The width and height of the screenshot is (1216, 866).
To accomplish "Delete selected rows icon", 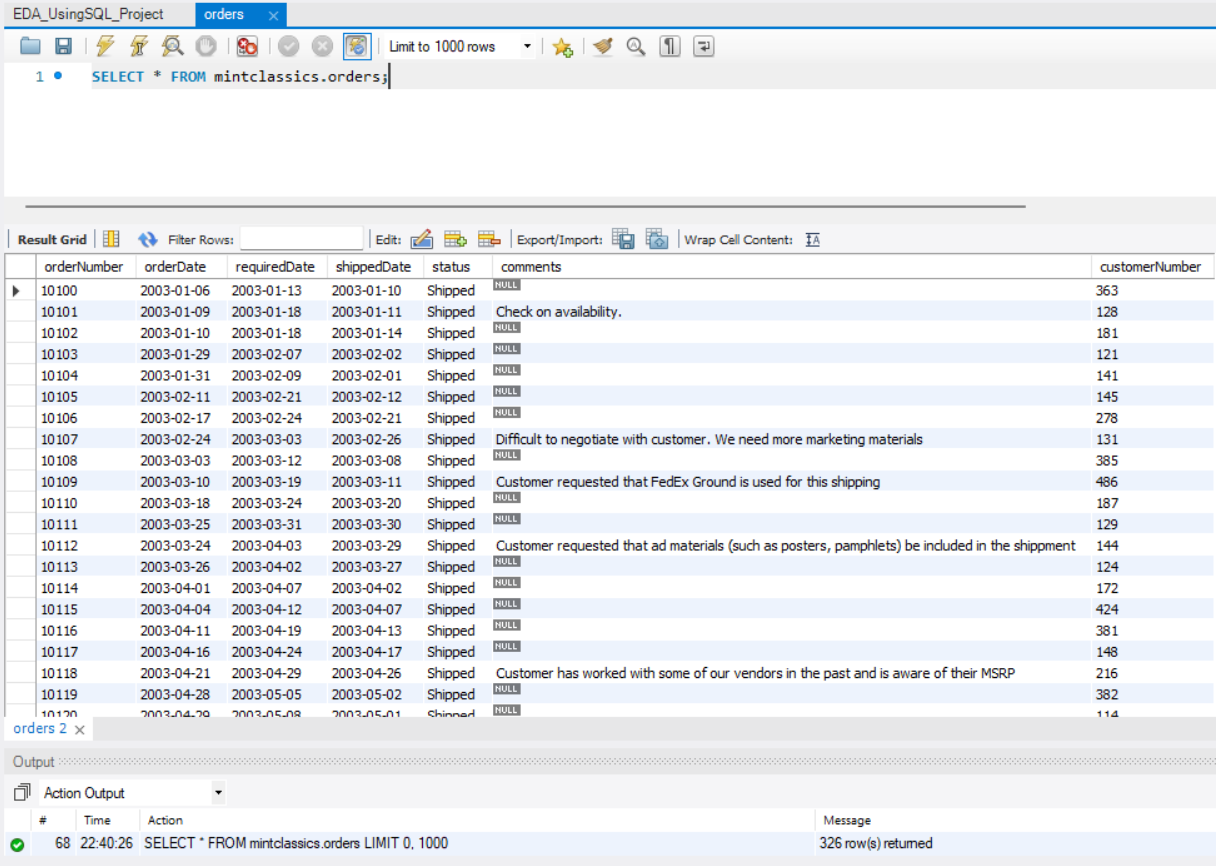I will click(489, 239).
